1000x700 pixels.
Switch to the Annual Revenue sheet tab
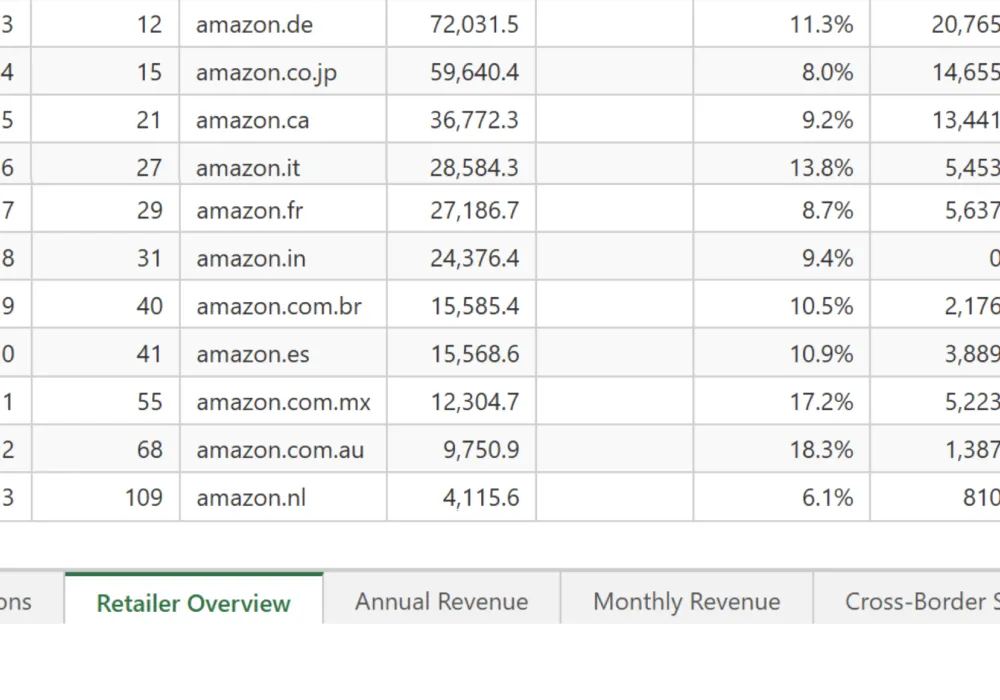coord(441,601)
